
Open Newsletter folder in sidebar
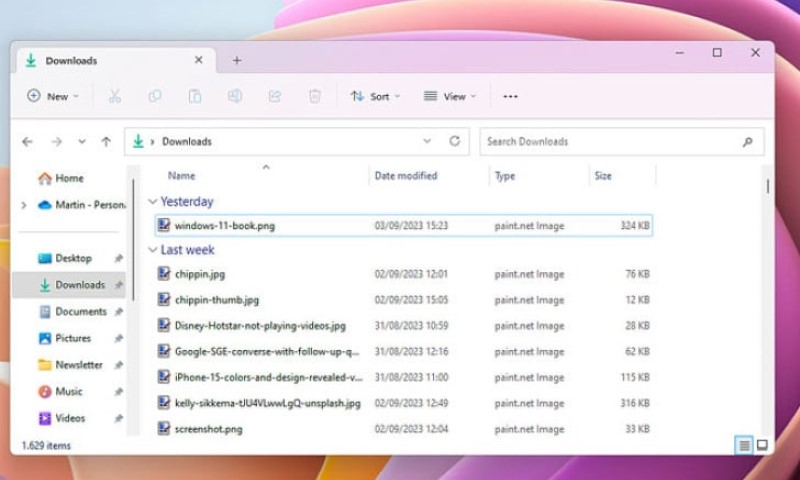click(x=70, y=365)
